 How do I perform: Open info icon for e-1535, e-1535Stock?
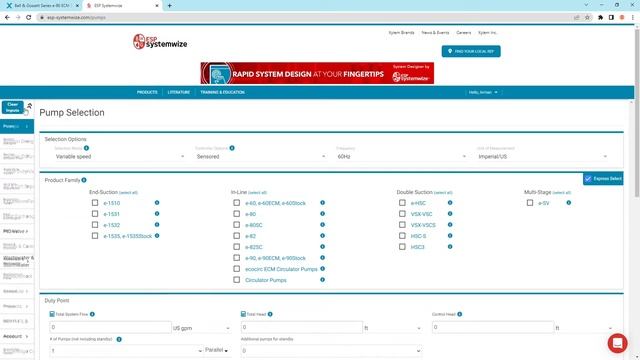click(x=157, y=236)
